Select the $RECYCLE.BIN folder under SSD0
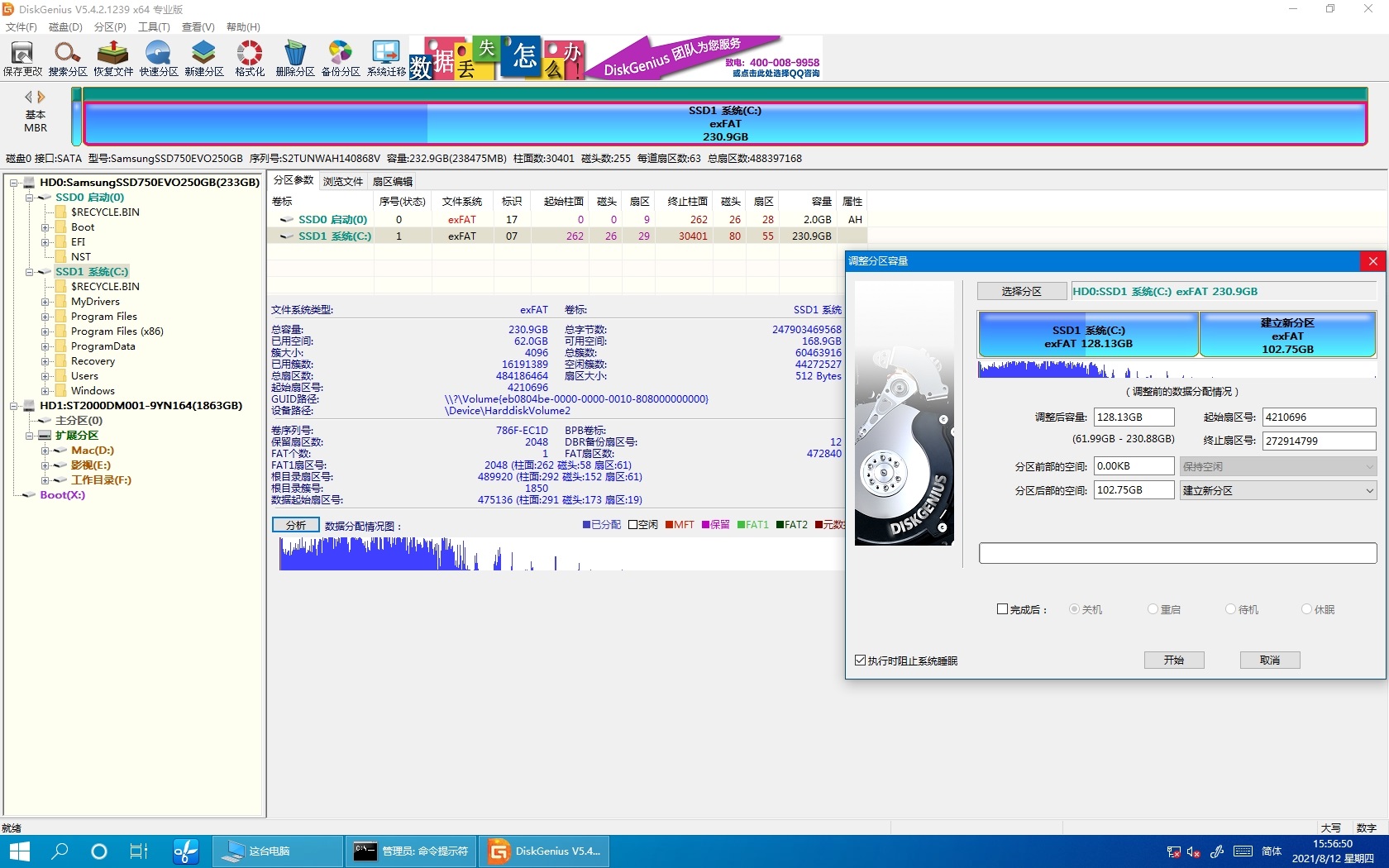 105,212
